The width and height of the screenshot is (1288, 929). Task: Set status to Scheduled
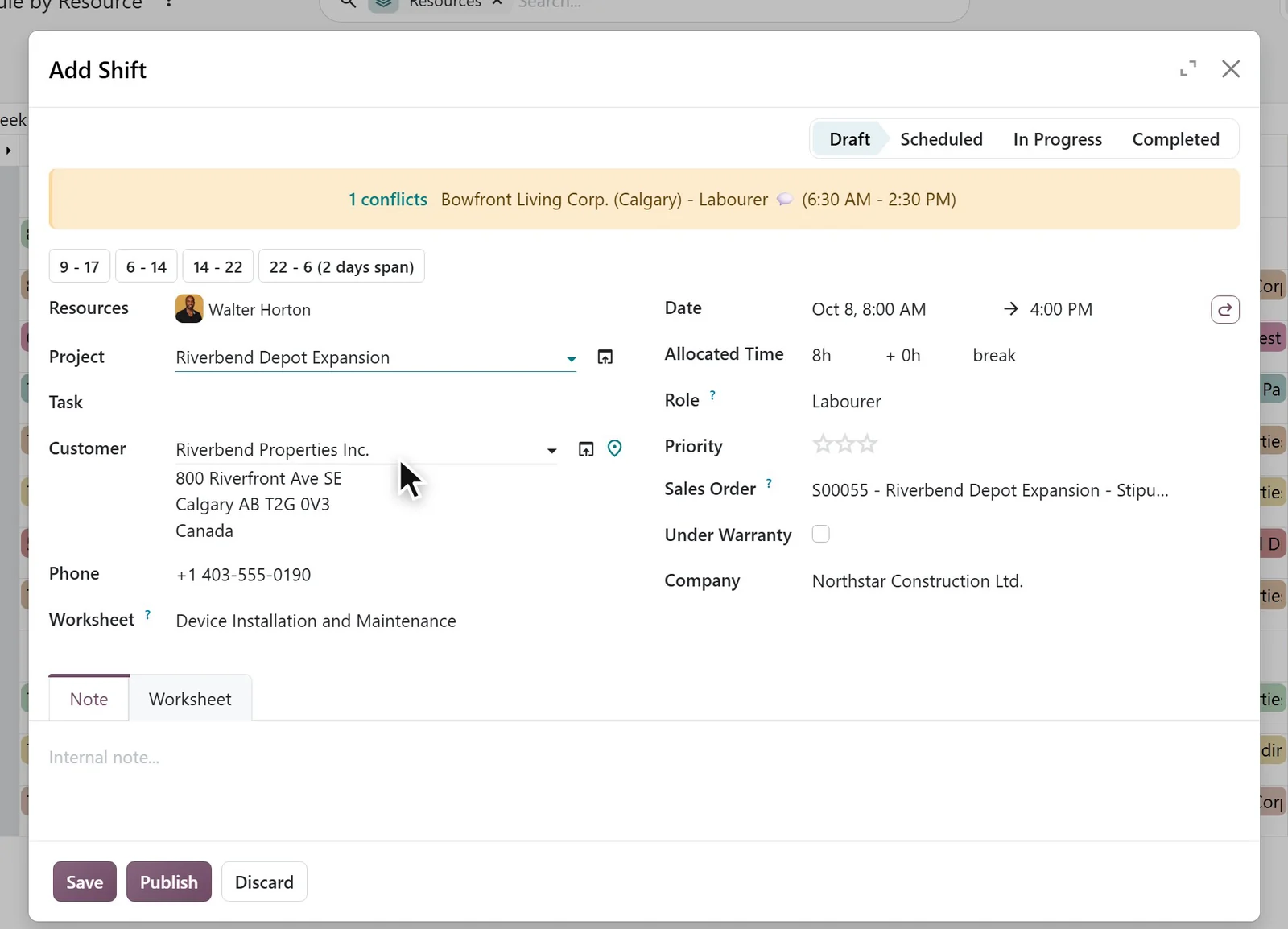(941, 139)
